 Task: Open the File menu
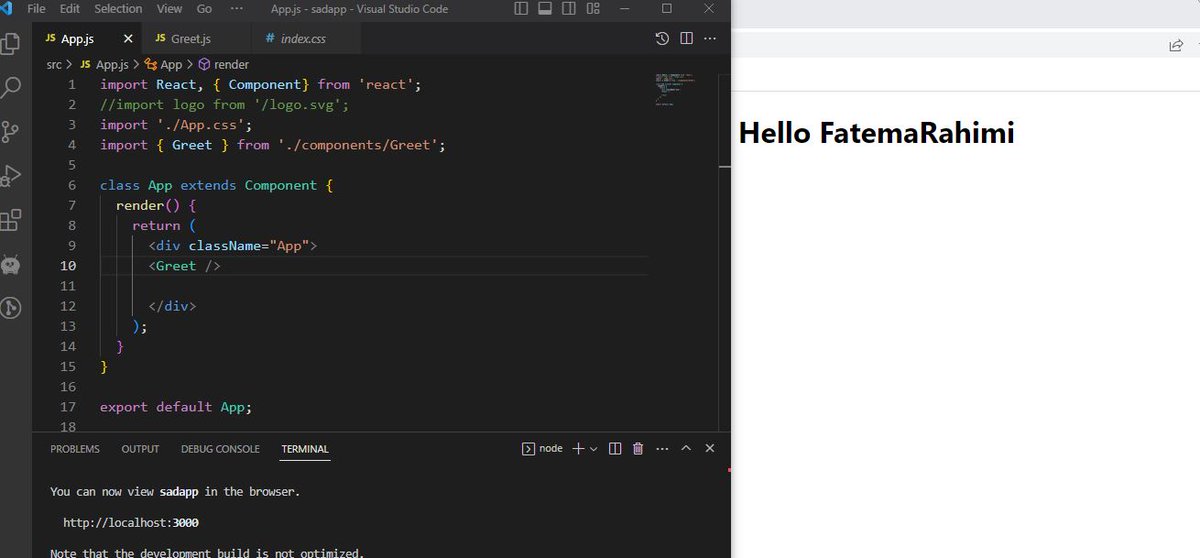tap(36, 9)
